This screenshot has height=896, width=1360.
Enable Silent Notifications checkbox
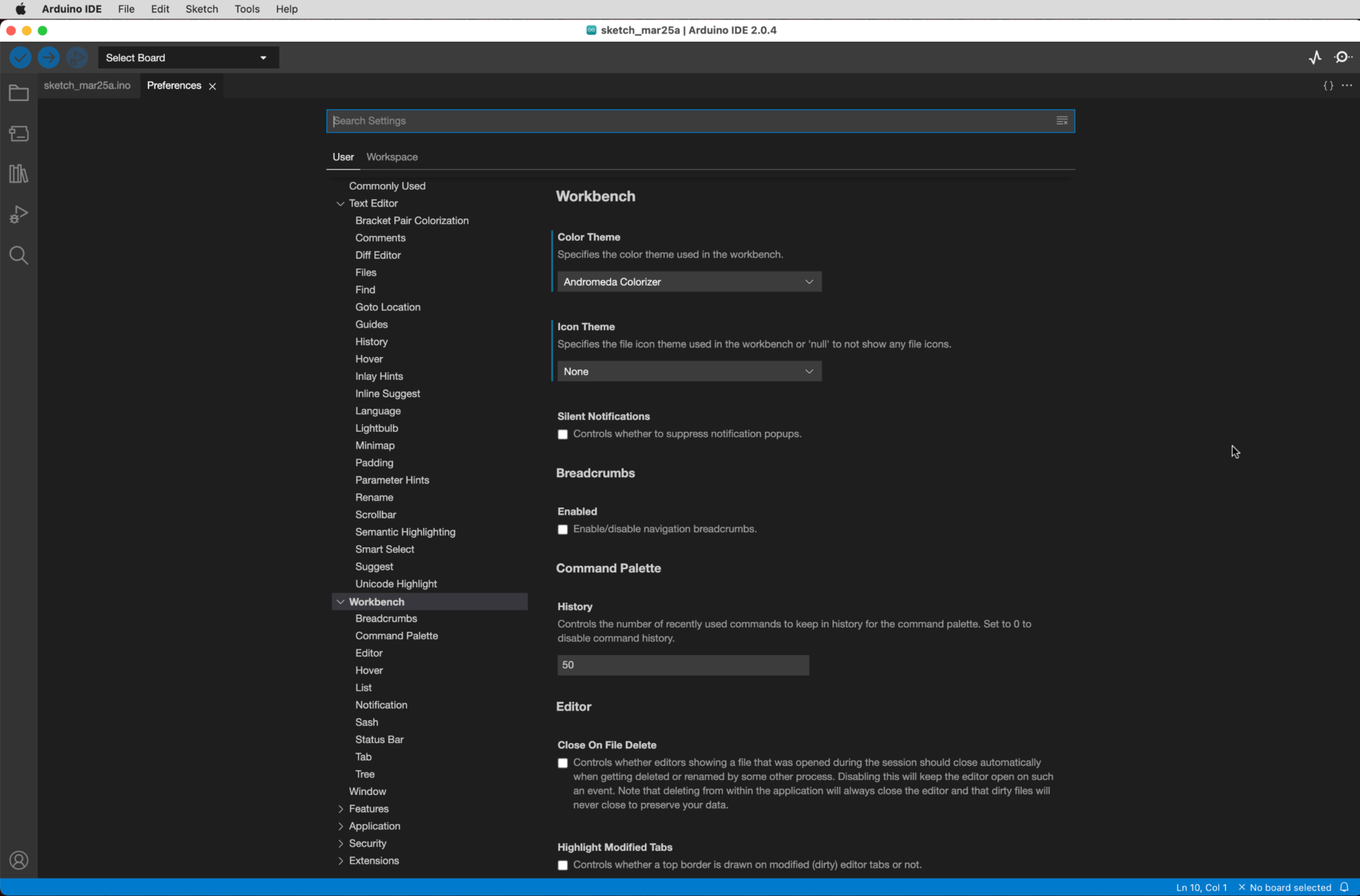click(563, 434)
